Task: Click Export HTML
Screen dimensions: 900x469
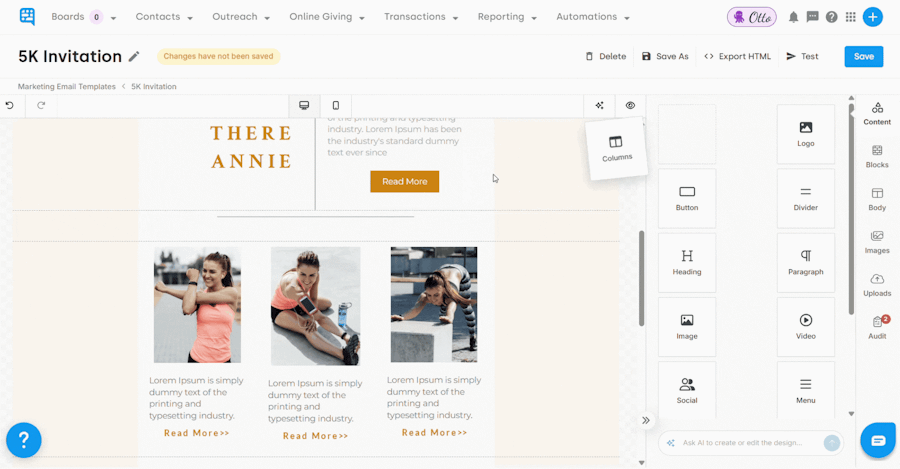Action: 738,56
